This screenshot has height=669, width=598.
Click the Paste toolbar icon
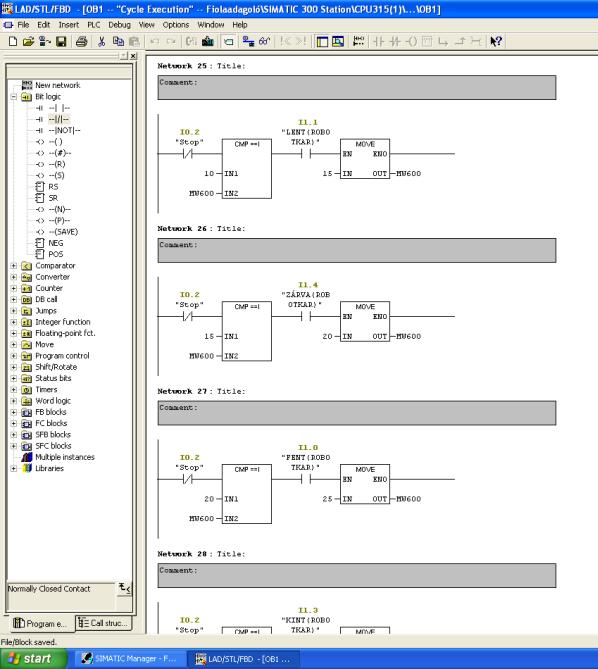(x=134, y=41)
